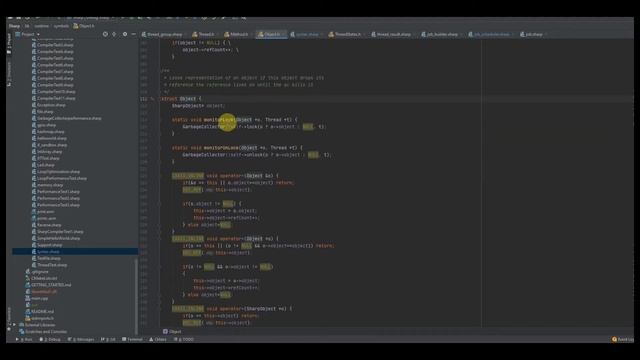Close the Object.h tab
The image size is (640, 360).
tap(284, 35)
